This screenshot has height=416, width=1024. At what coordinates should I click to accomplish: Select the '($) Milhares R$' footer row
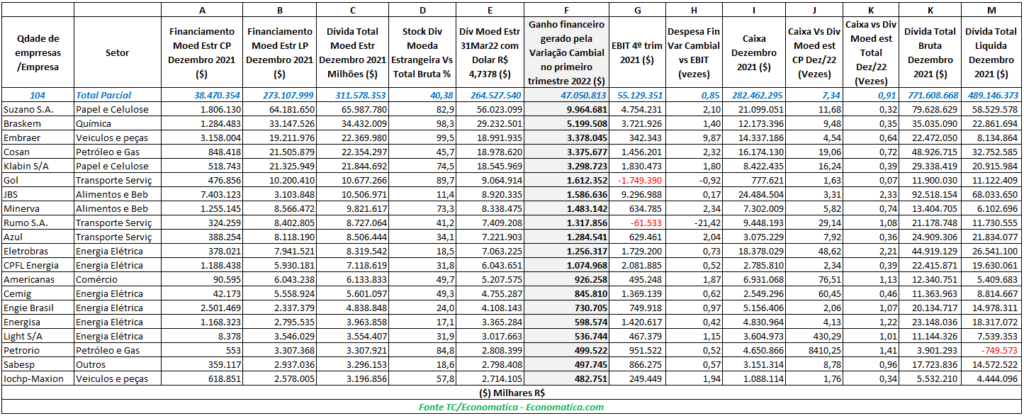click(511, 392)
